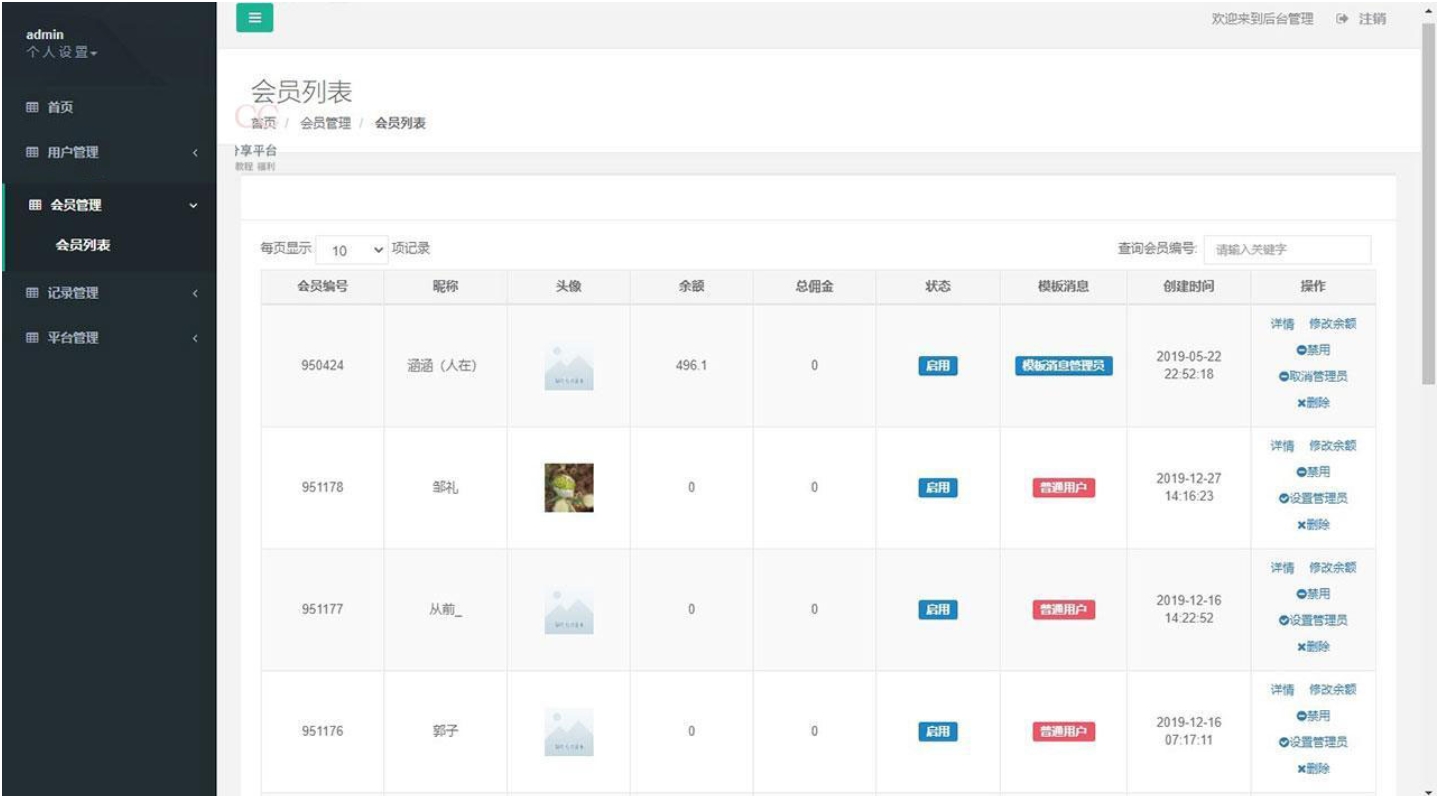Screen dimensions: 1438x796
Task: Click 设置管理员 for member 951178
Action: coord(1313,498)
